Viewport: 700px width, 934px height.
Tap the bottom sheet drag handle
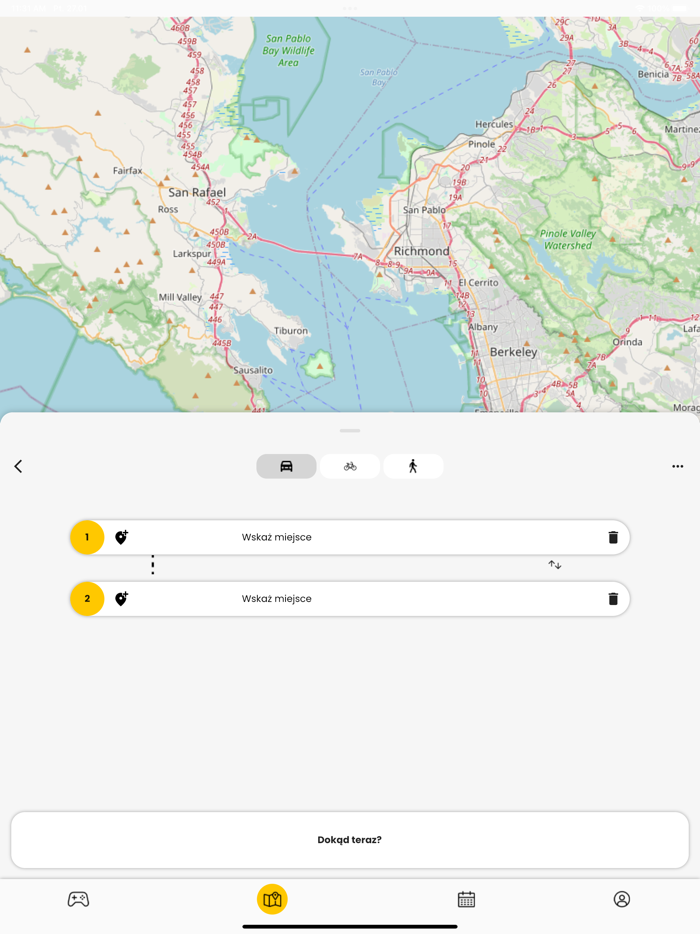click(350, 431)
